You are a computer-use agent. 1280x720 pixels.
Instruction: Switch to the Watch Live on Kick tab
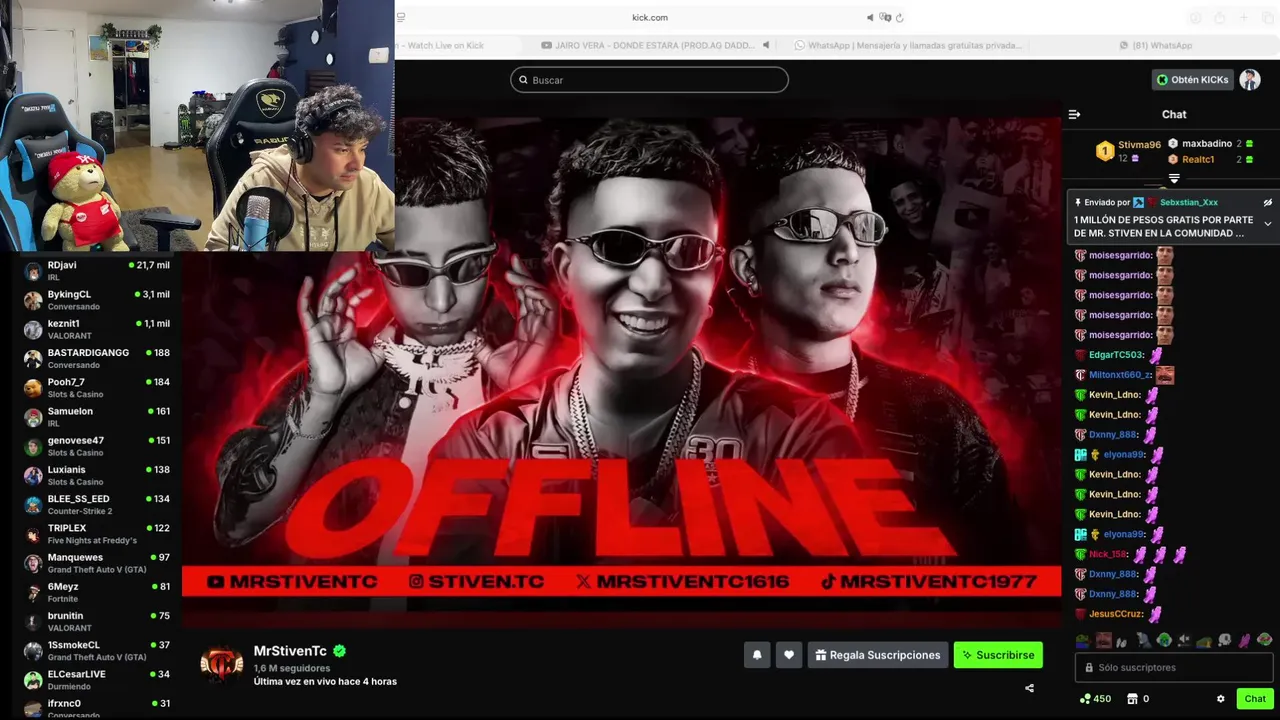457,45
